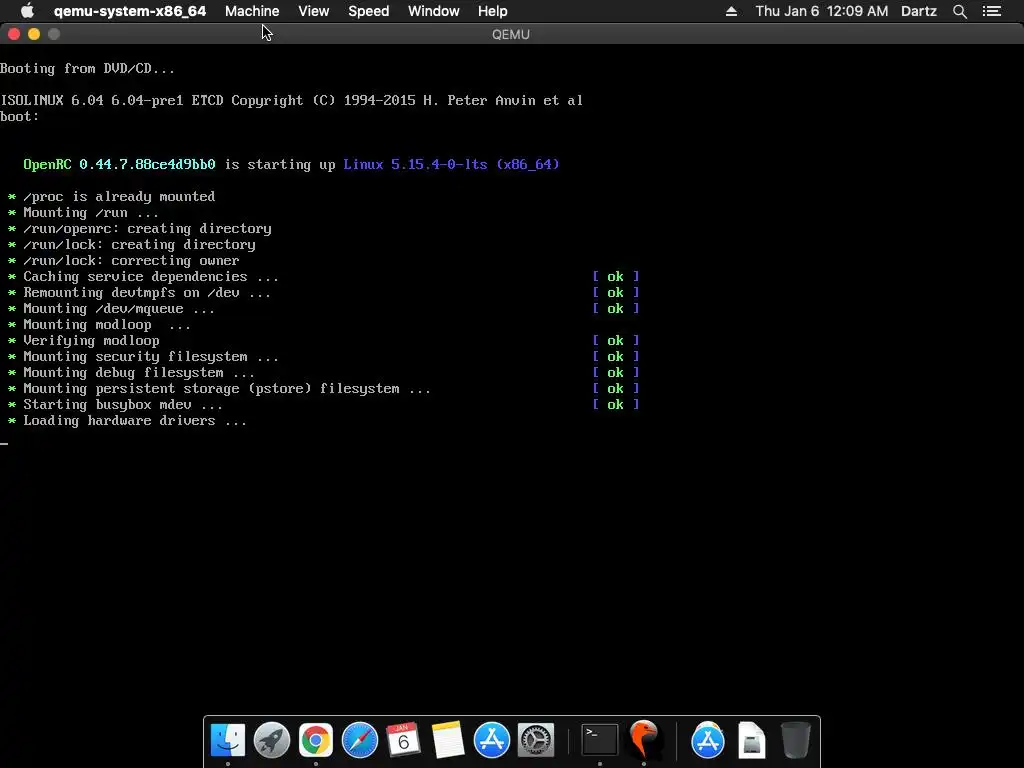Screen dimensions: 1024x768
Task: Open App Store icon next to Notes
Action: pyautogui.click(x=491, y=740)
